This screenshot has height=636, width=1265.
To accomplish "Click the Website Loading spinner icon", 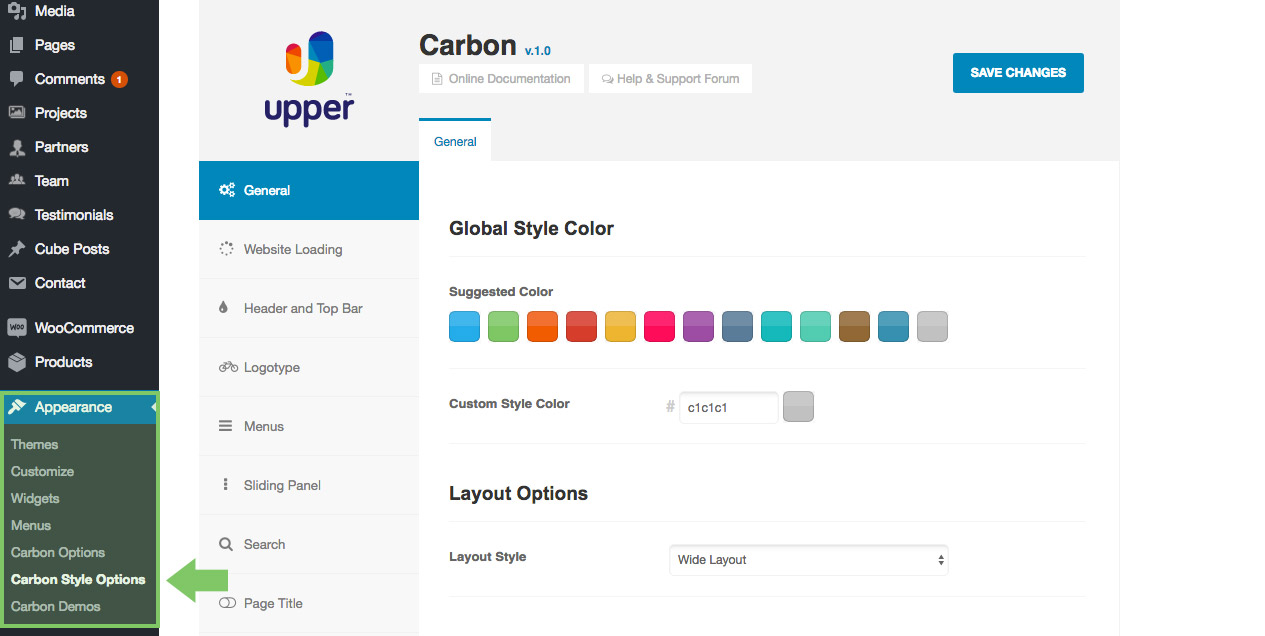I will pyautogui.click(x=227, y=249).
